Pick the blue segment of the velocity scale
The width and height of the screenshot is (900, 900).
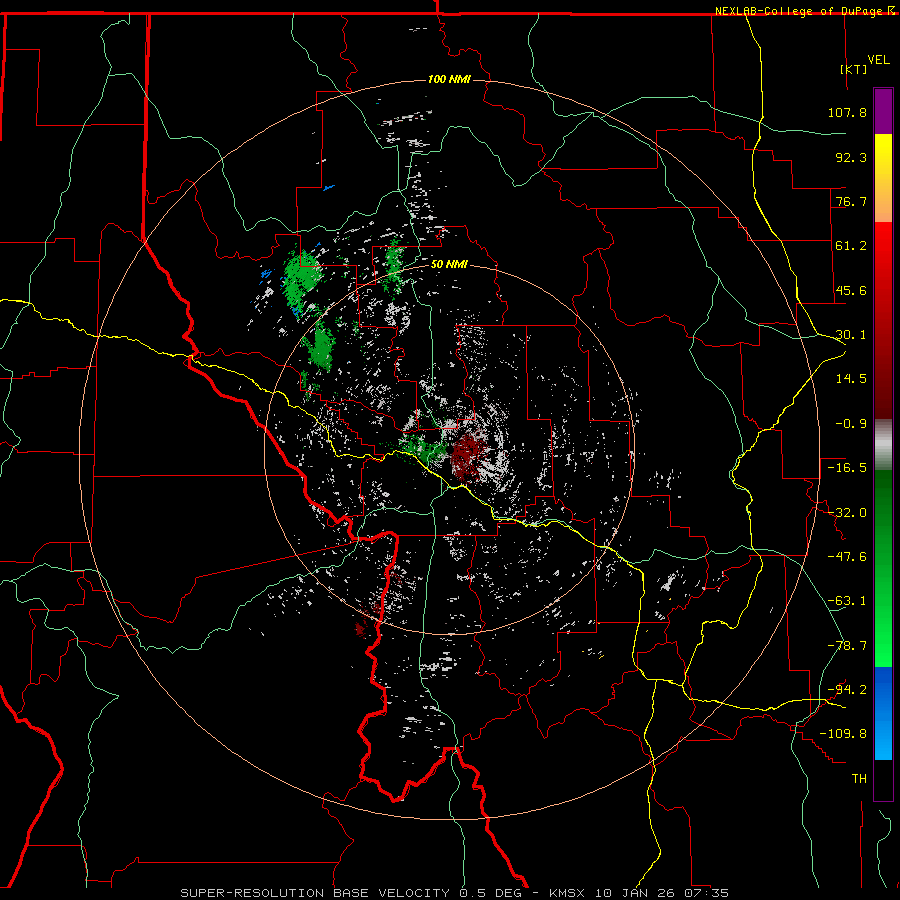point(883,713)
